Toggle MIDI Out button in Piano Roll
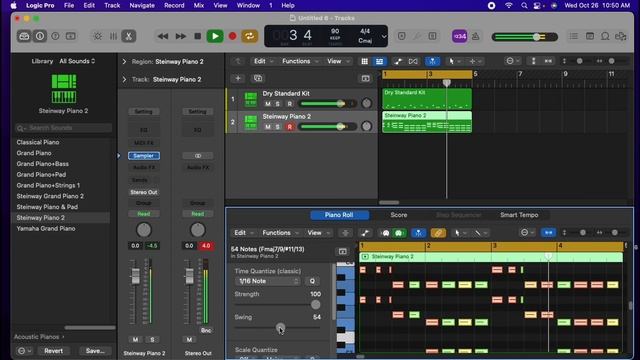640x360 pixels. (x=399, y=233)
